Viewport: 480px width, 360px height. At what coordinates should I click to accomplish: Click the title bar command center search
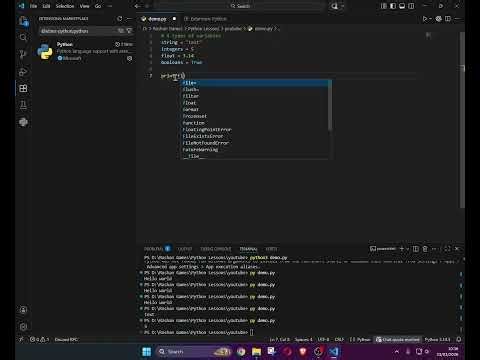pyautogui.click(x=240, y=6)
